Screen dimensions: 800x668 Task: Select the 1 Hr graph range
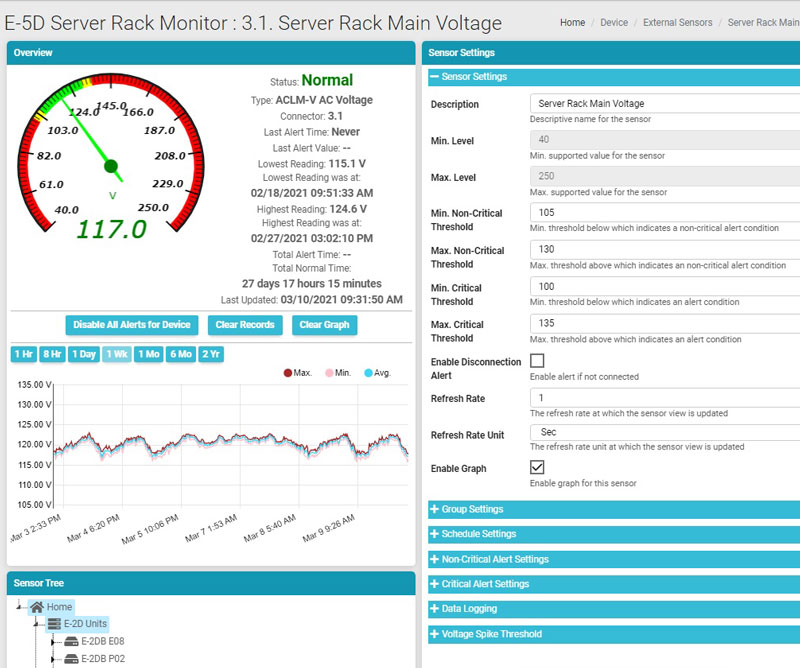23,354
